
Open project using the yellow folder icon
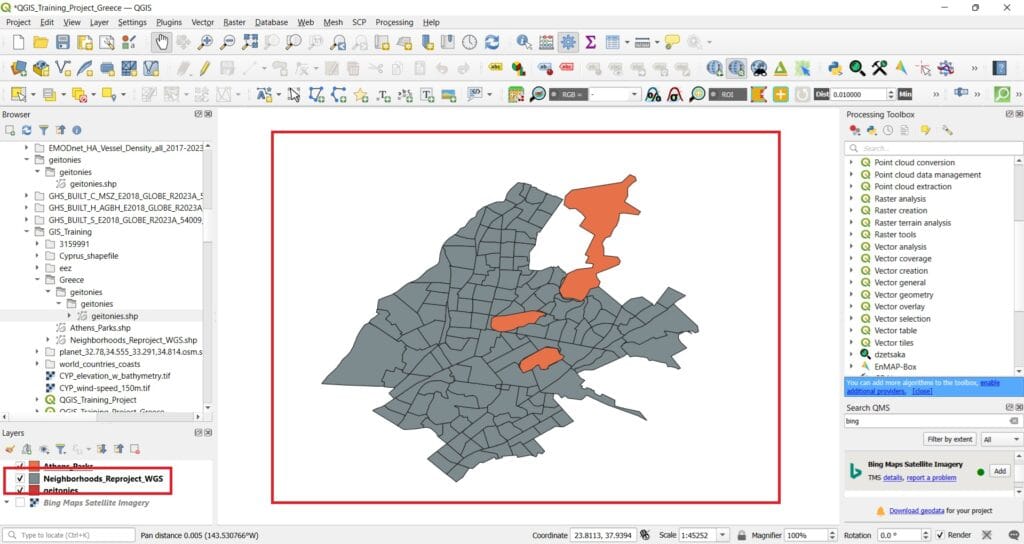point(40,42)
